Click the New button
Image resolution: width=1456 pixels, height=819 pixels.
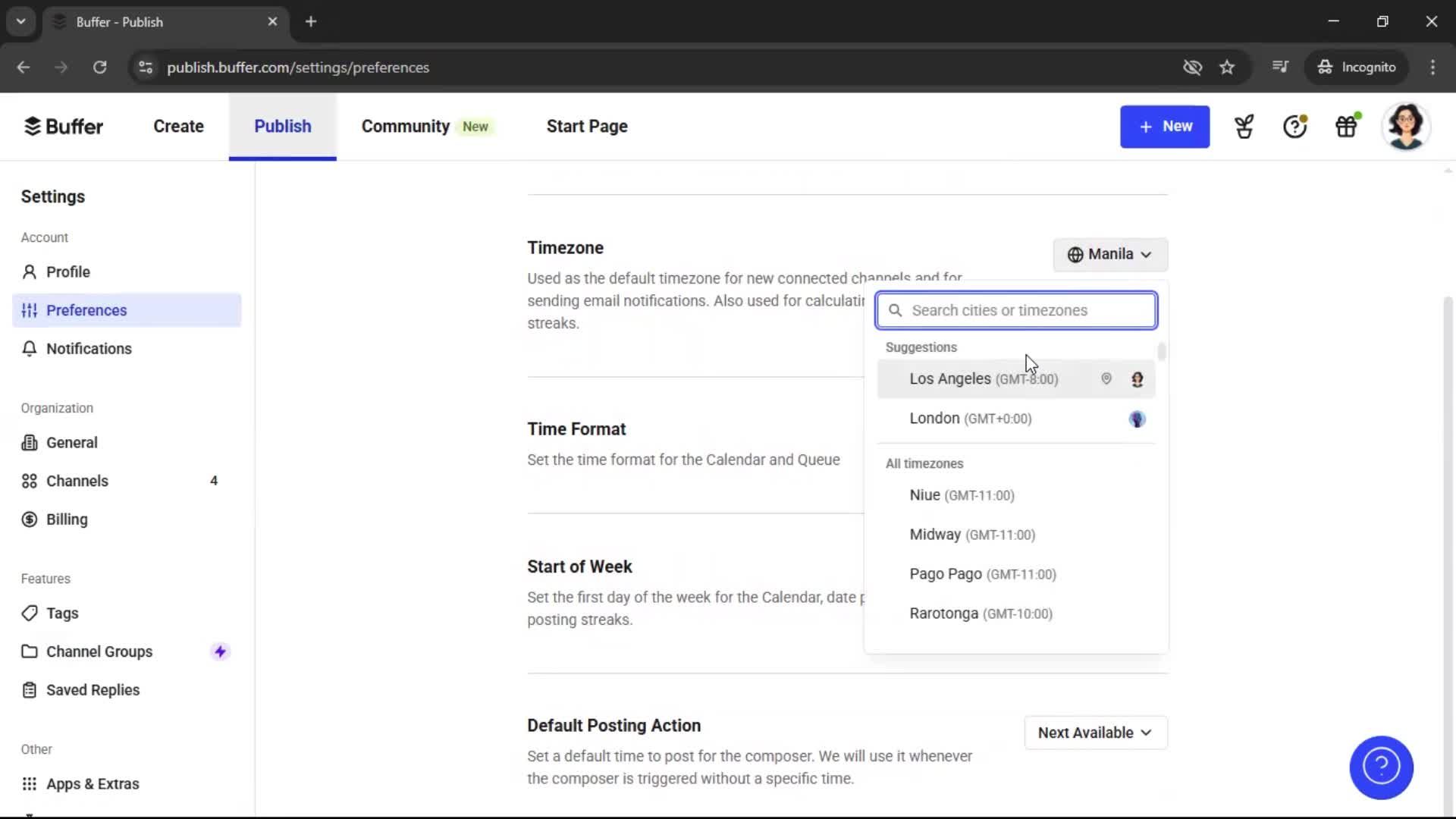(1165, 126)
